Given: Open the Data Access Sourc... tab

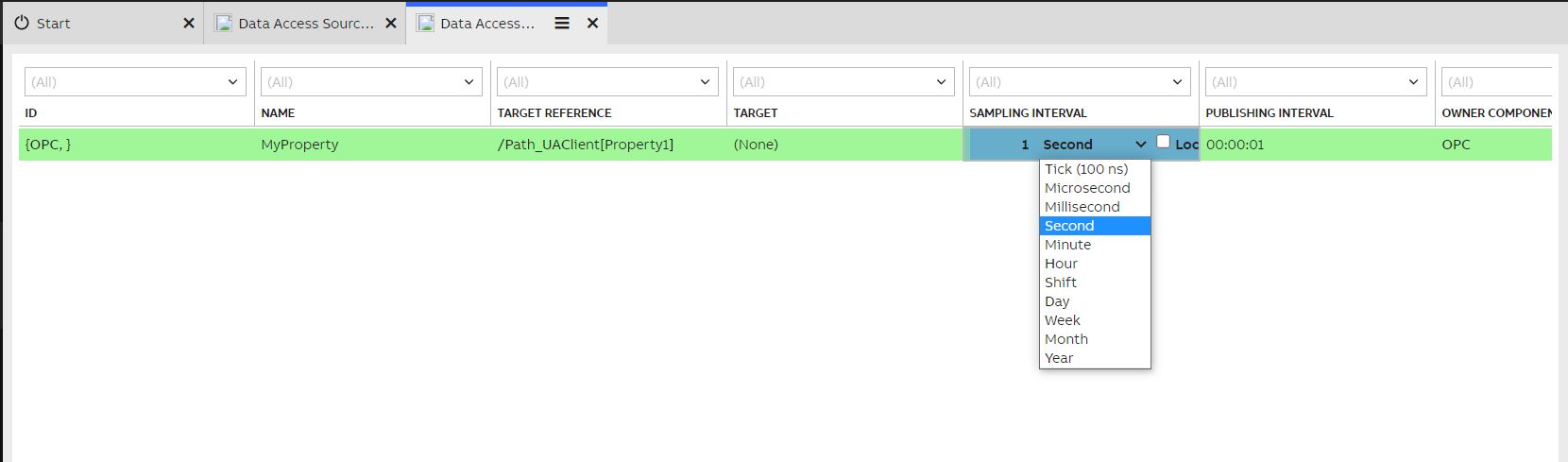Looking at the screenshot, I should (305, 24).
